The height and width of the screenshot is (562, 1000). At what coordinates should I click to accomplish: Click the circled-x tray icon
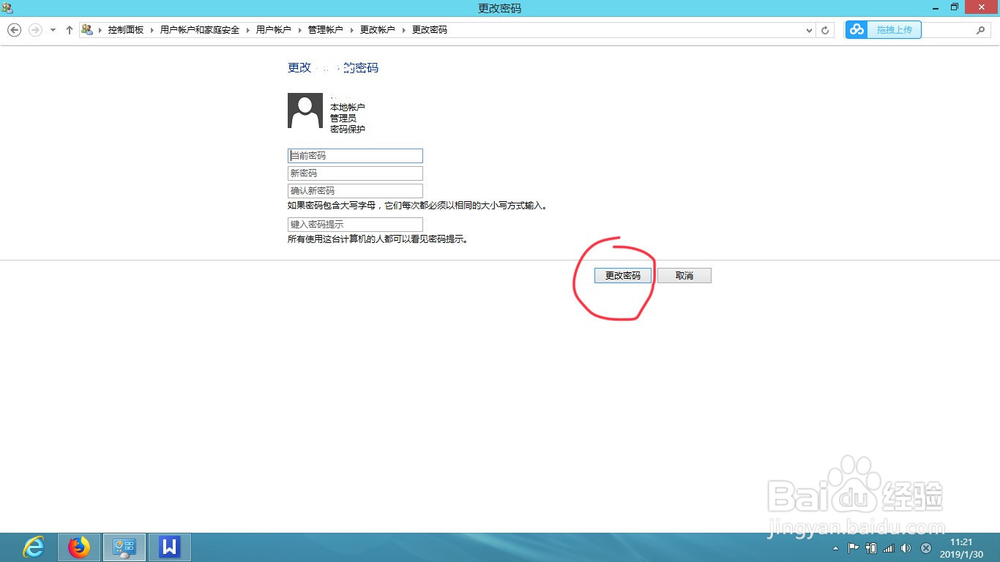click(x=926, y=548)
